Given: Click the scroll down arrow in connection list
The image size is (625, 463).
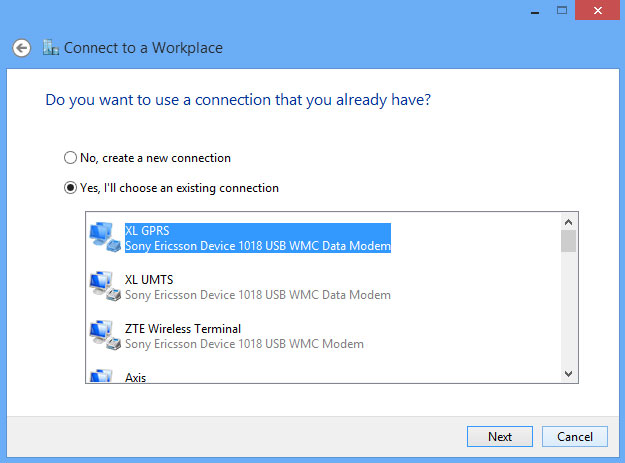Looking at the screenshot, I should click(568, 373).
